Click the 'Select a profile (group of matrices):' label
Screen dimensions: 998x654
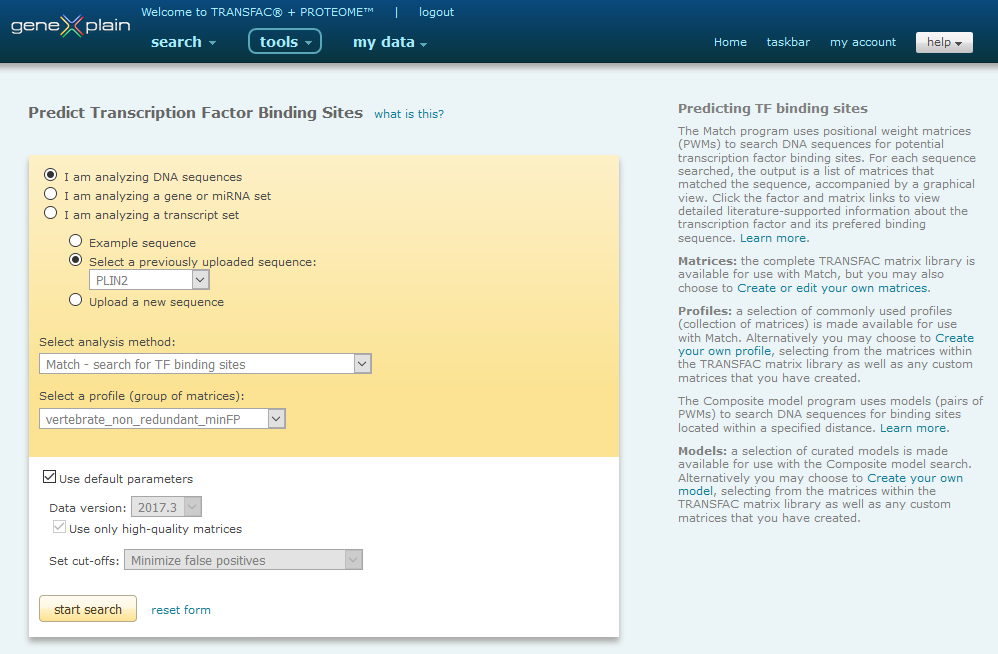[x=141, y=396]
